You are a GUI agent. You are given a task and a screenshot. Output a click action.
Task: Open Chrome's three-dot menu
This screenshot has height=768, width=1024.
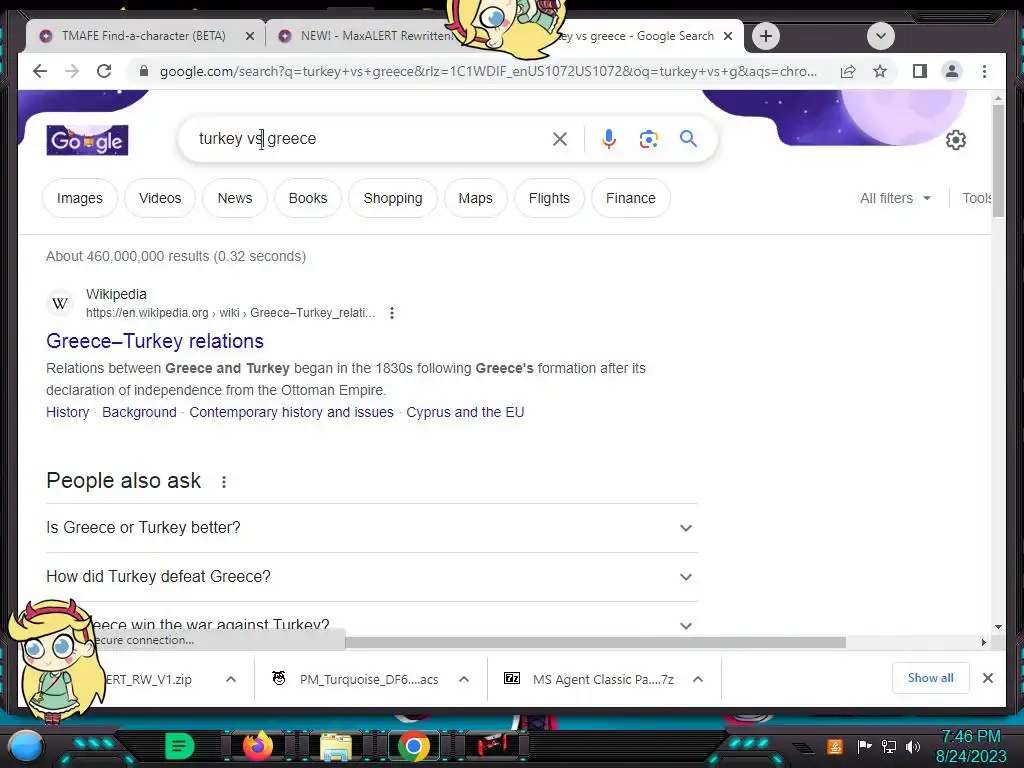[x=984, y=71]
